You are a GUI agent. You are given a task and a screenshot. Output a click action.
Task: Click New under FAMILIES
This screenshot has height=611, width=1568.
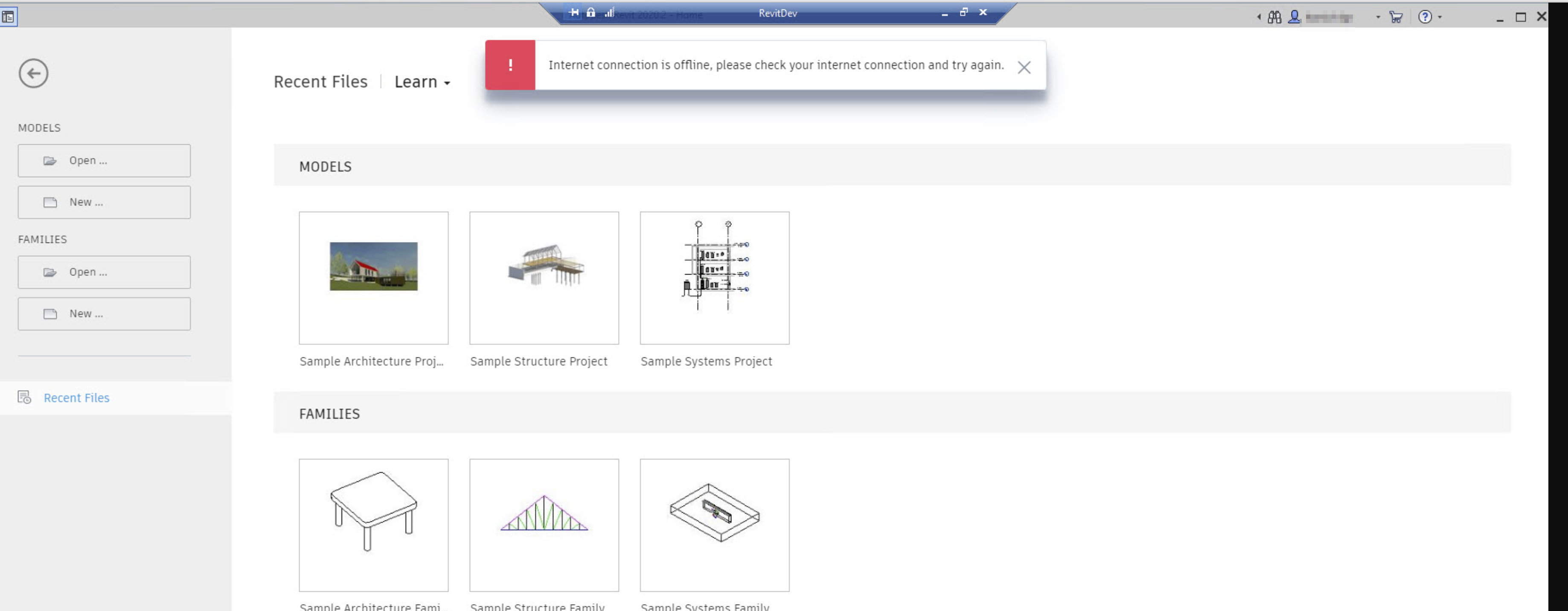(x=104, y=314)
